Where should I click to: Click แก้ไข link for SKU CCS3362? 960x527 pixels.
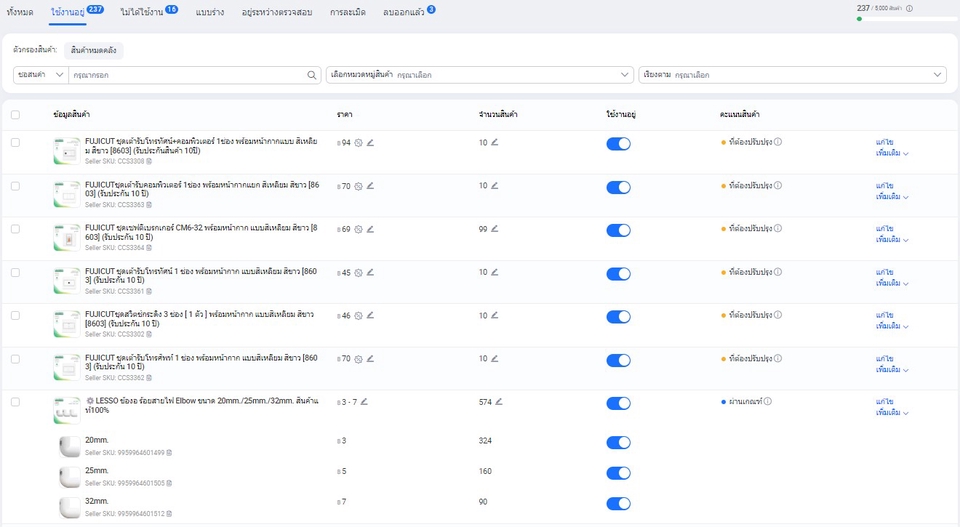pos(884,359)
